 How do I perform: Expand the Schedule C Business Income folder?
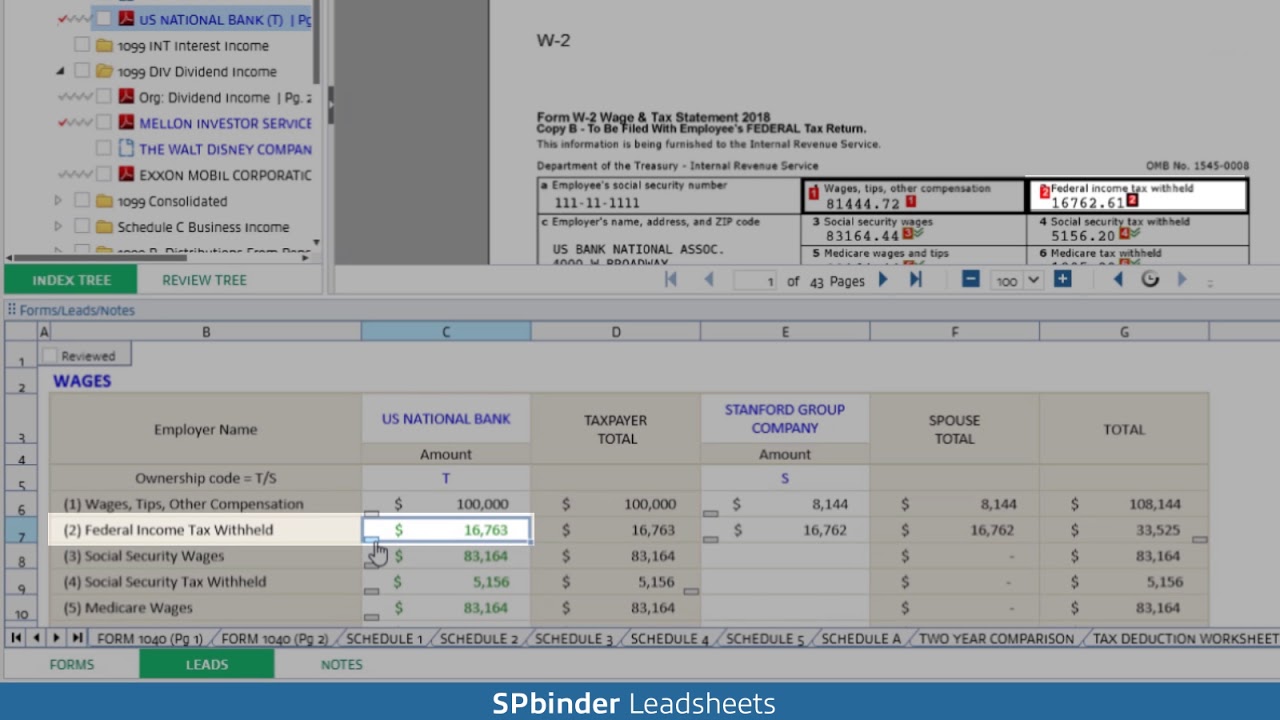pos(58,227)
